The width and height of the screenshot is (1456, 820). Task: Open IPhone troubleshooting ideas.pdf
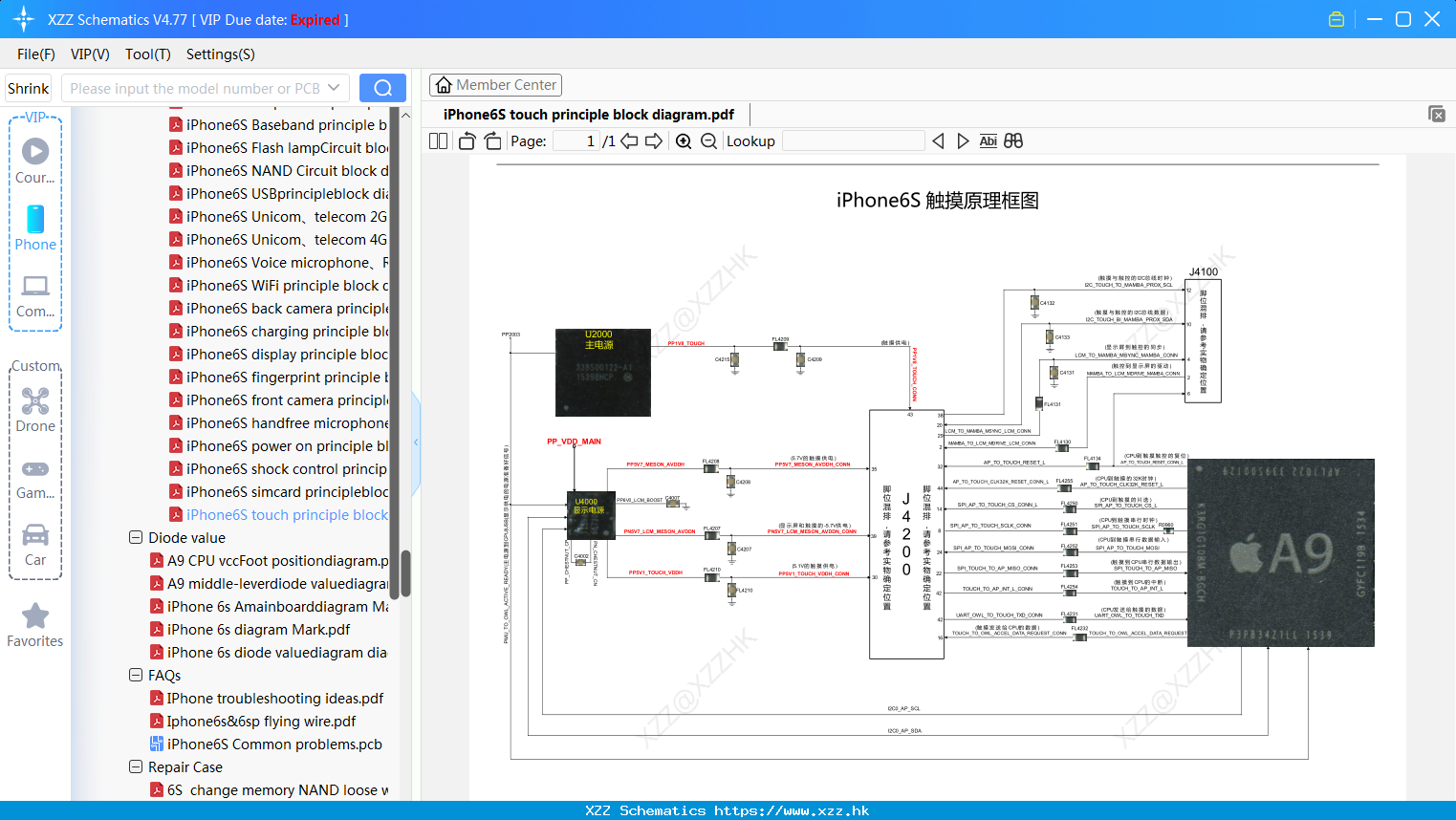(267, 699)
